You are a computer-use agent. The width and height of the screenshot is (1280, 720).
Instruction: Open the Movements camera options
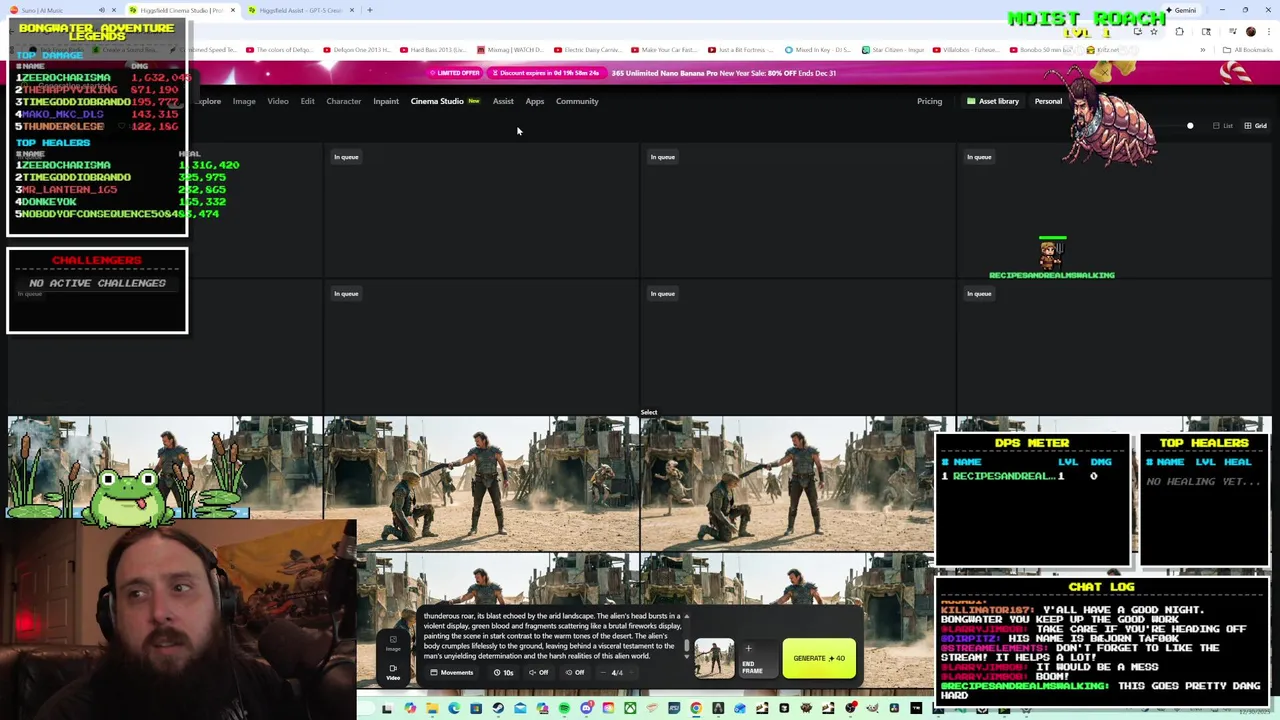[x=452, y=672]
